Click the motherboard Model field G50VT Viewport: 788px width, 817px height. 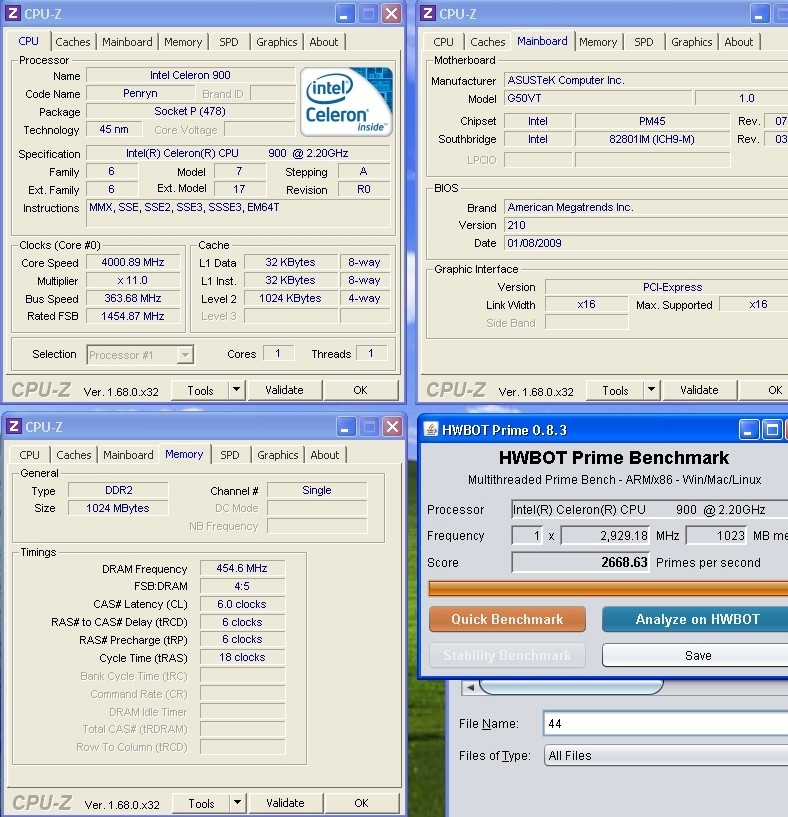(598, 98)
